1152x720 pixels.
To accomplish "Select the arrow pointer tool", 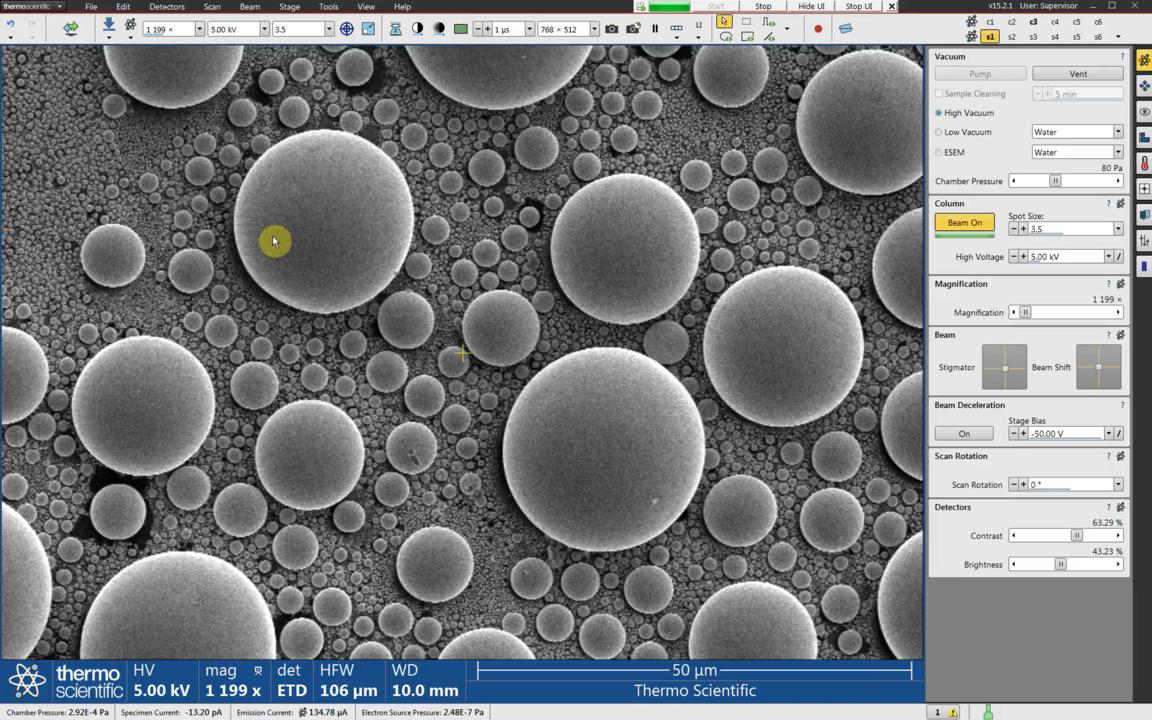I will (x=724, y=21).
